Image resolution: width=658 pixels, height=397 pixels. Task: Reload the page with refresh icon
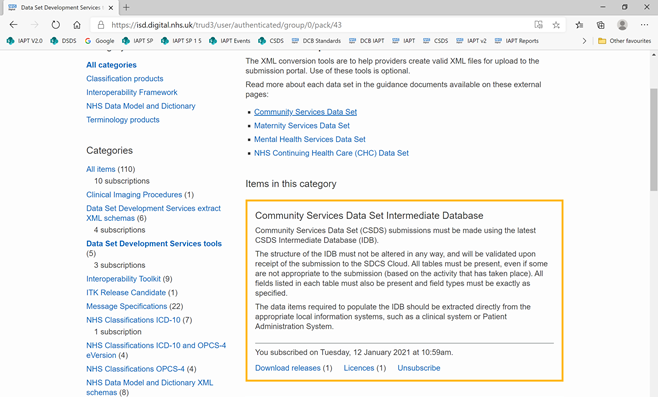click(55, 25)
